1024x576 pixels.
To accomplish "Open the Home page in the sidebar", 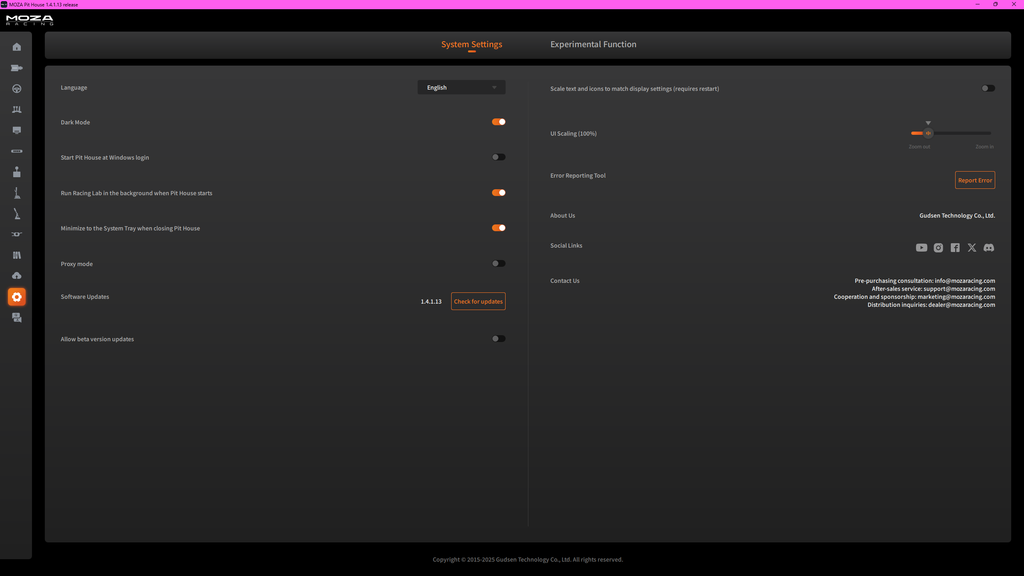I will pos(16,47).
